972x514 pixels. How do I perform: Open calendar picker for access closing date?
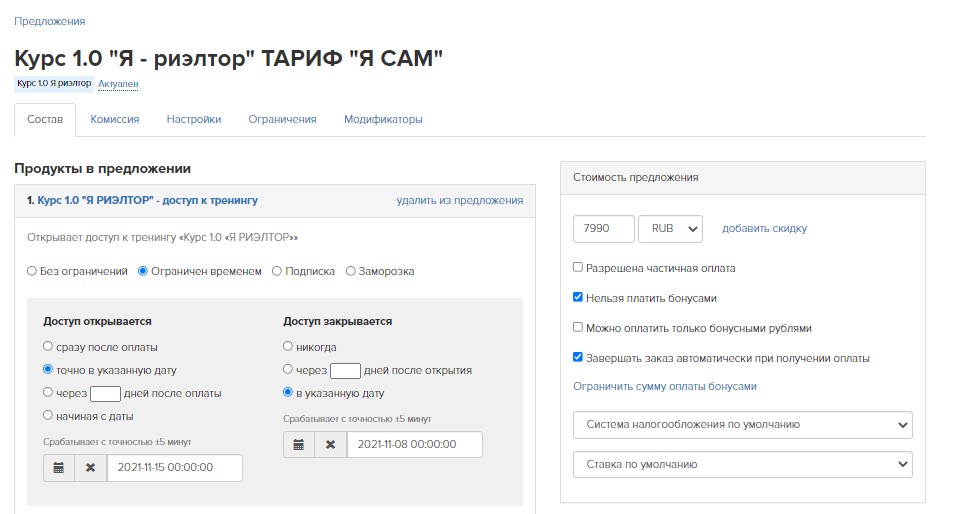[x=299, y=445]
